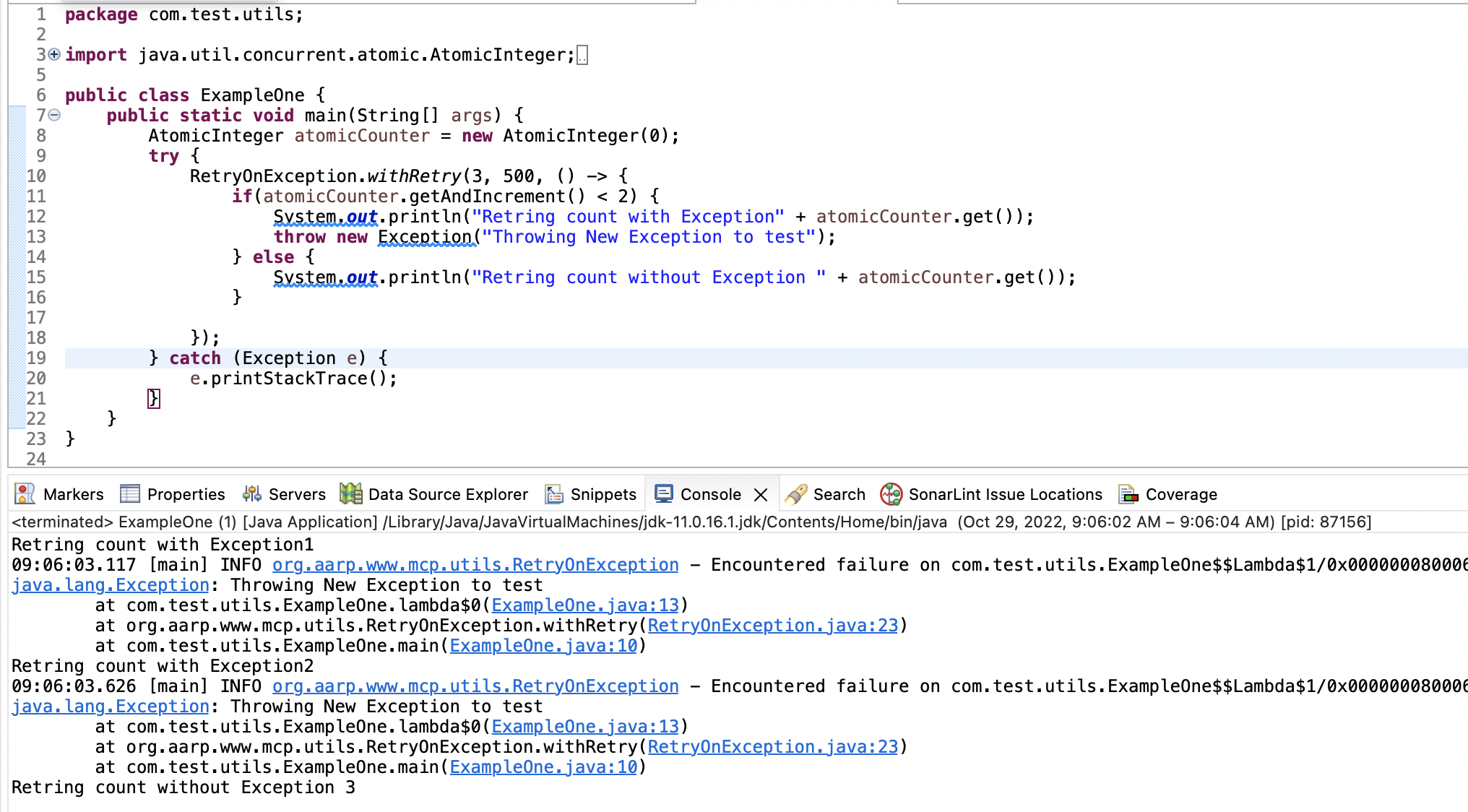Viewport: 1468px width, 812px height.
Task: Expand the folded import statements
Action: (x=54, y=54)
